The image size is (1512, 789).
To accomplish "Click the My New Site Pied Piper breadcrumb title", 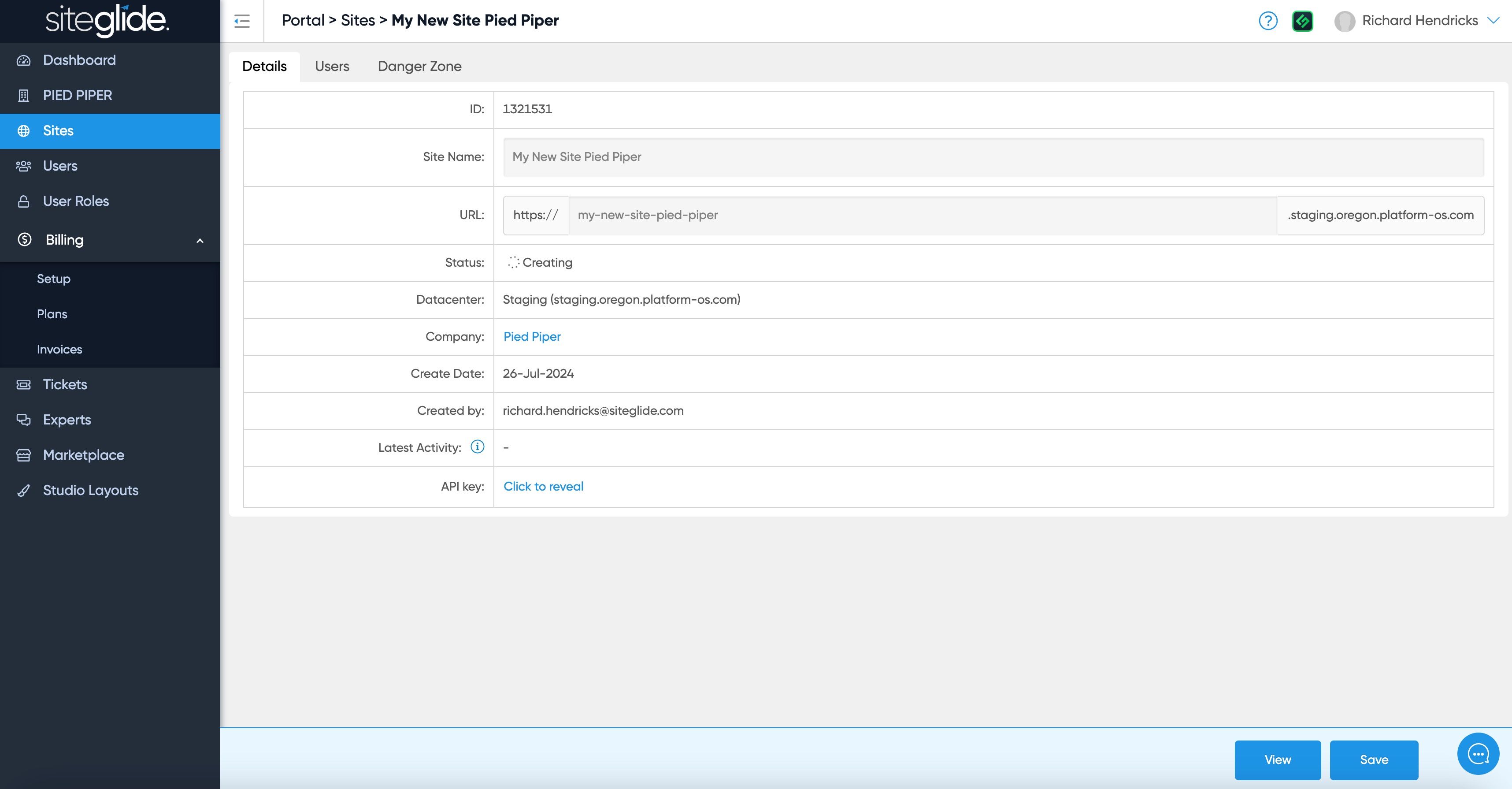I will click(475, 21).
